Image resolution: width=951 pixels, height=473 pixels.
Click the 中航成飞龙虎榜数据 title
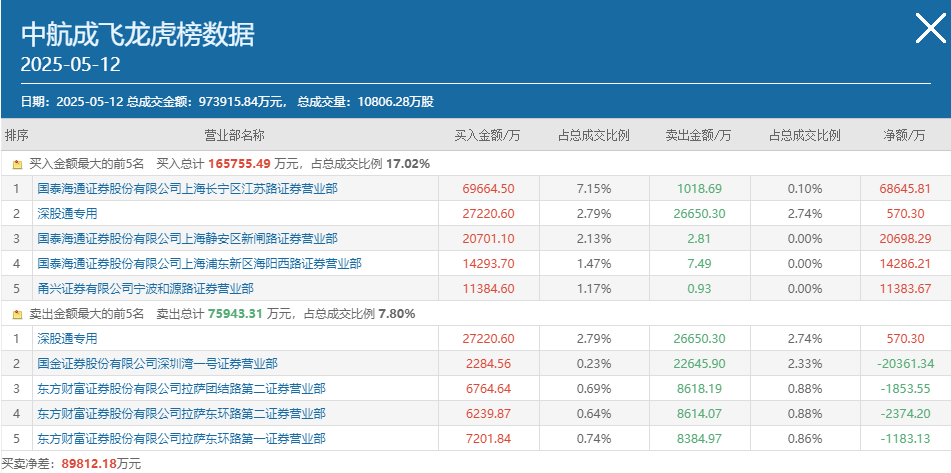pyautogui.click(x=138, y=35)
